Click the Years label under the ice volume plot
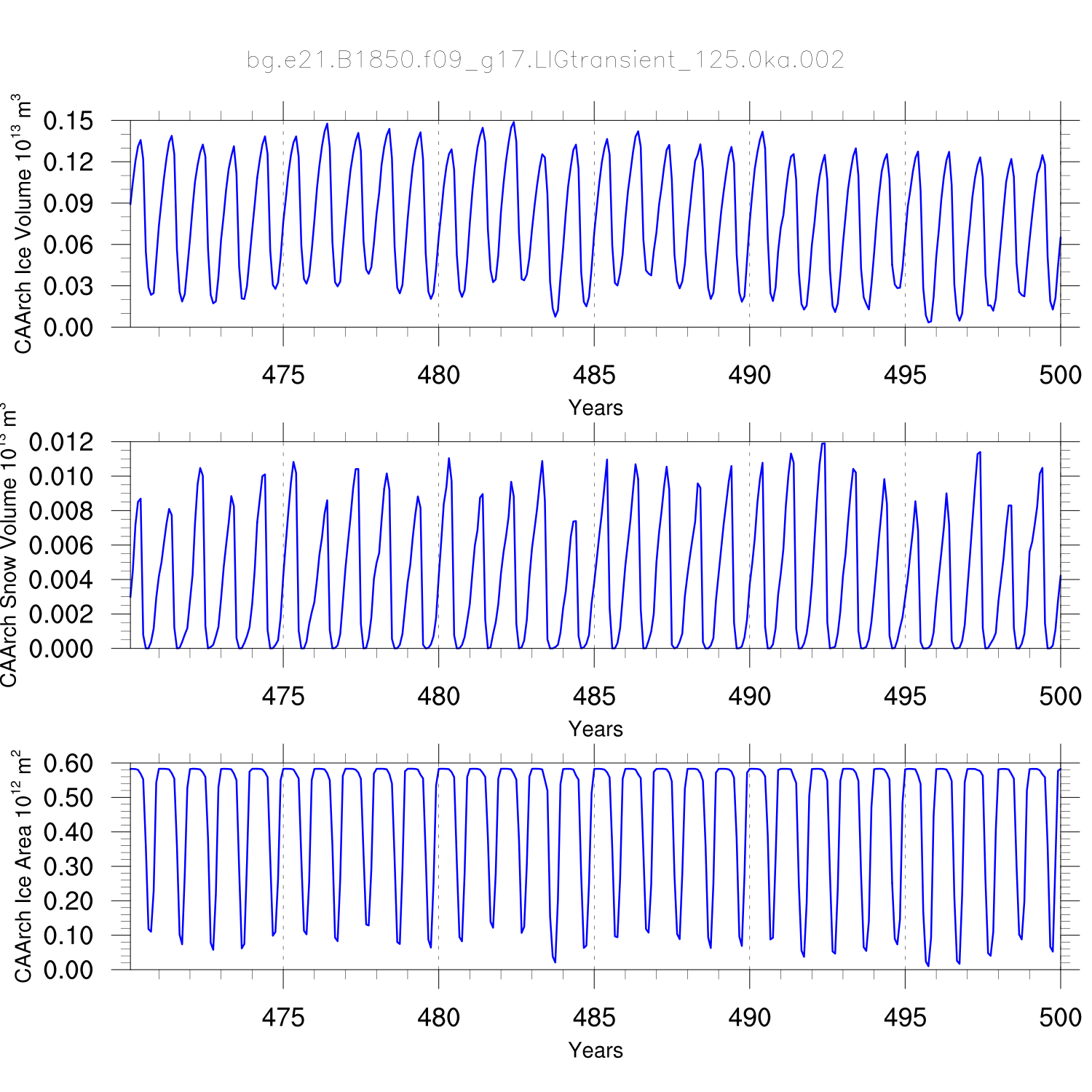 [x=596, y=408]
